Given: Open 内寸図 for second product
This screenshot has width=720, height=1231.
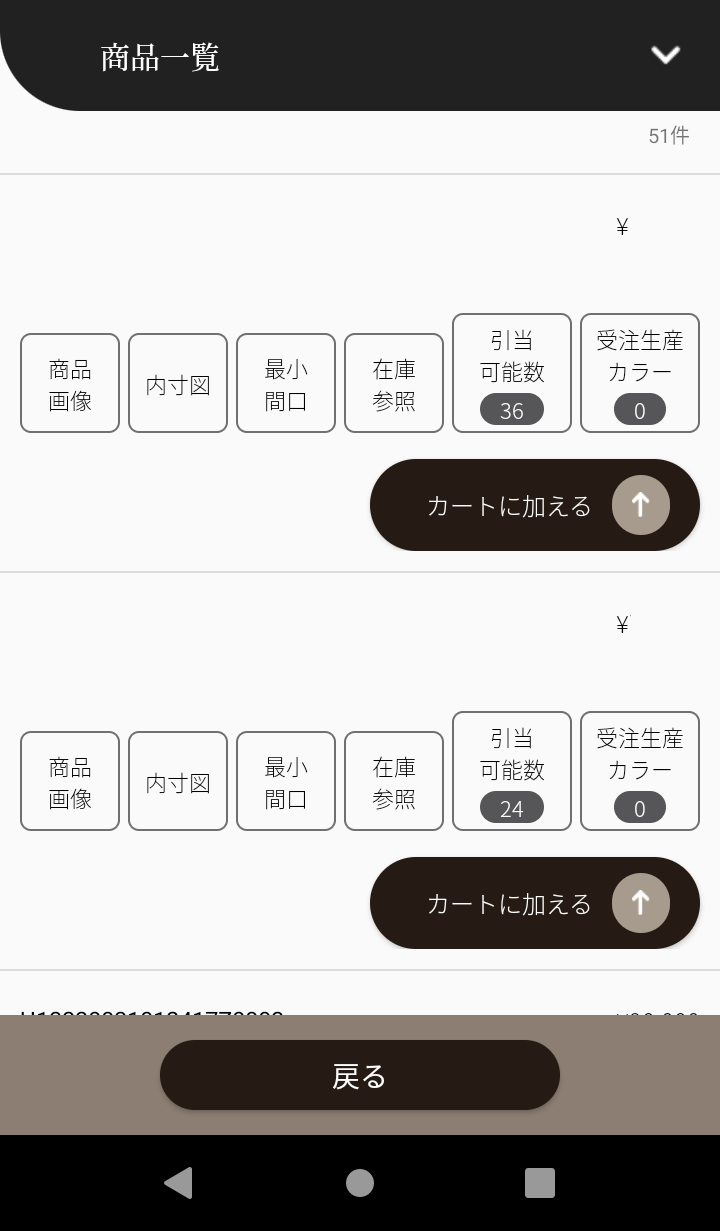Looking at the screenshot, I should point(178,781).
